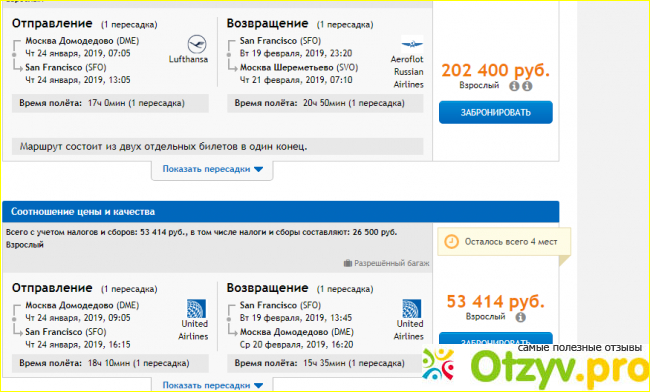Screen dimensions: 650x392
Task: Click clock icon next to Осталось всего 4 мест
Action: (451, 242)
